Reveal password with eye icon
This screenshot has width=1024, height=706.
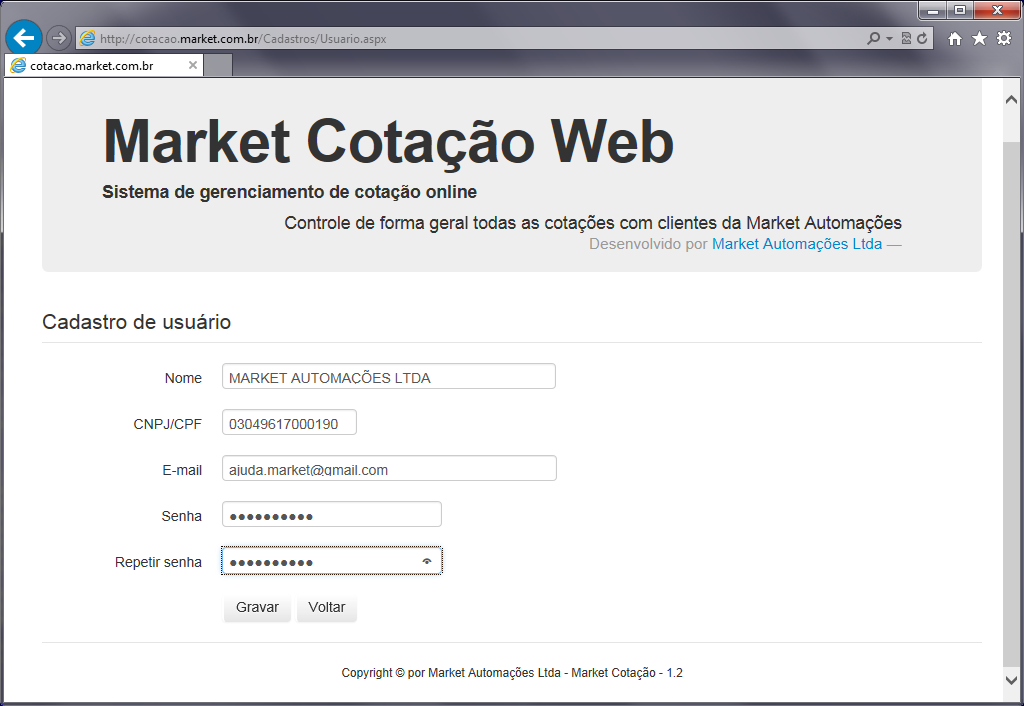427,561
